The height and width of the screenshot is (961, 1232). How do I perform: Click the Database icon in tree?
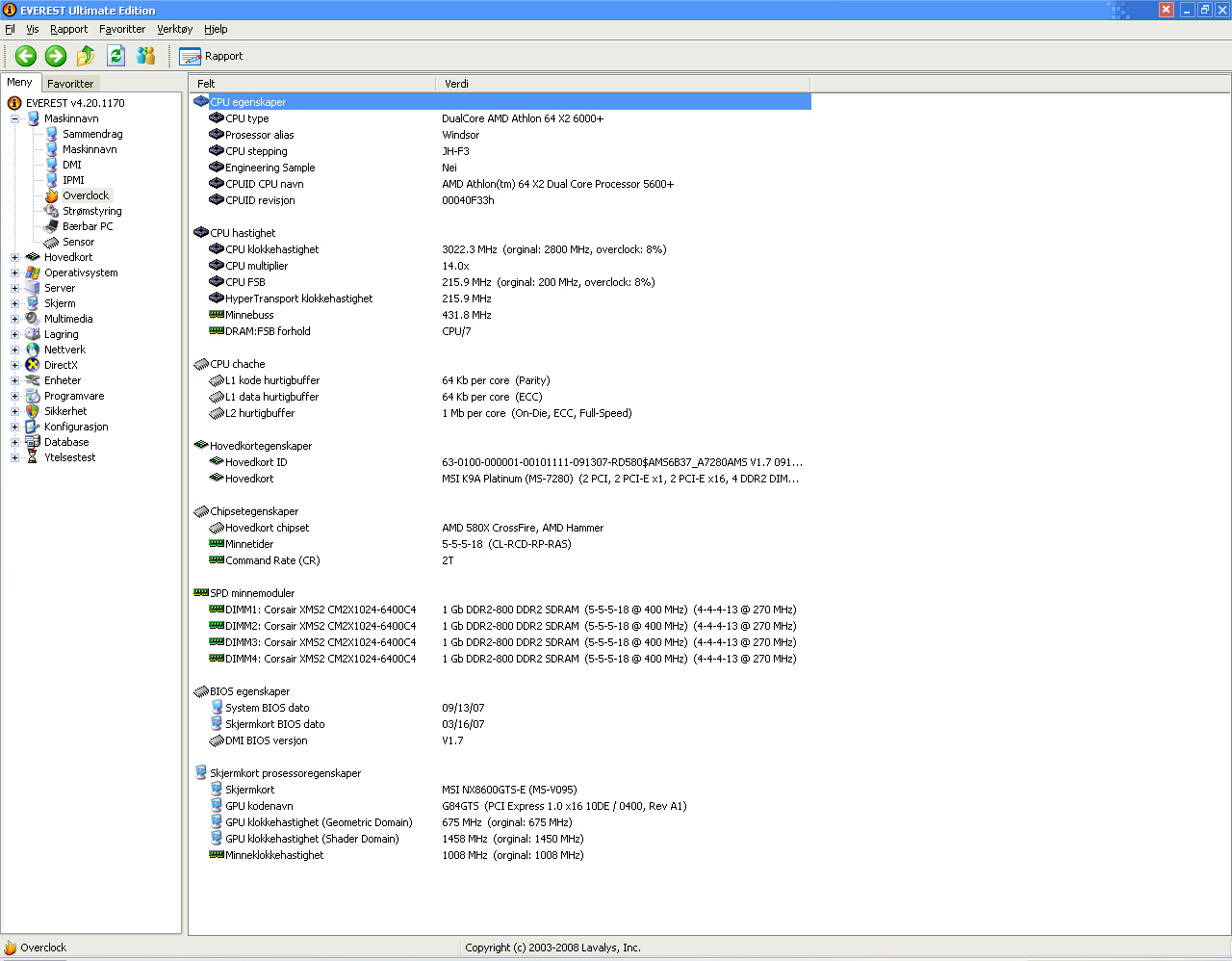pyautogui.click(x=33, y=442)
